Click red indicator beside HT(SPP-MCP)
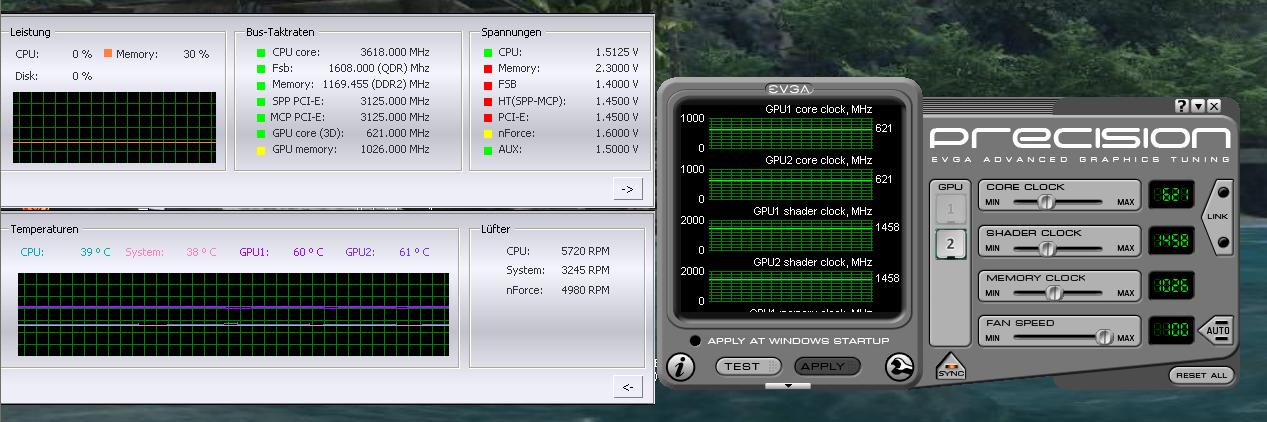The image size is (1267, 422). (x=487, y=101)
